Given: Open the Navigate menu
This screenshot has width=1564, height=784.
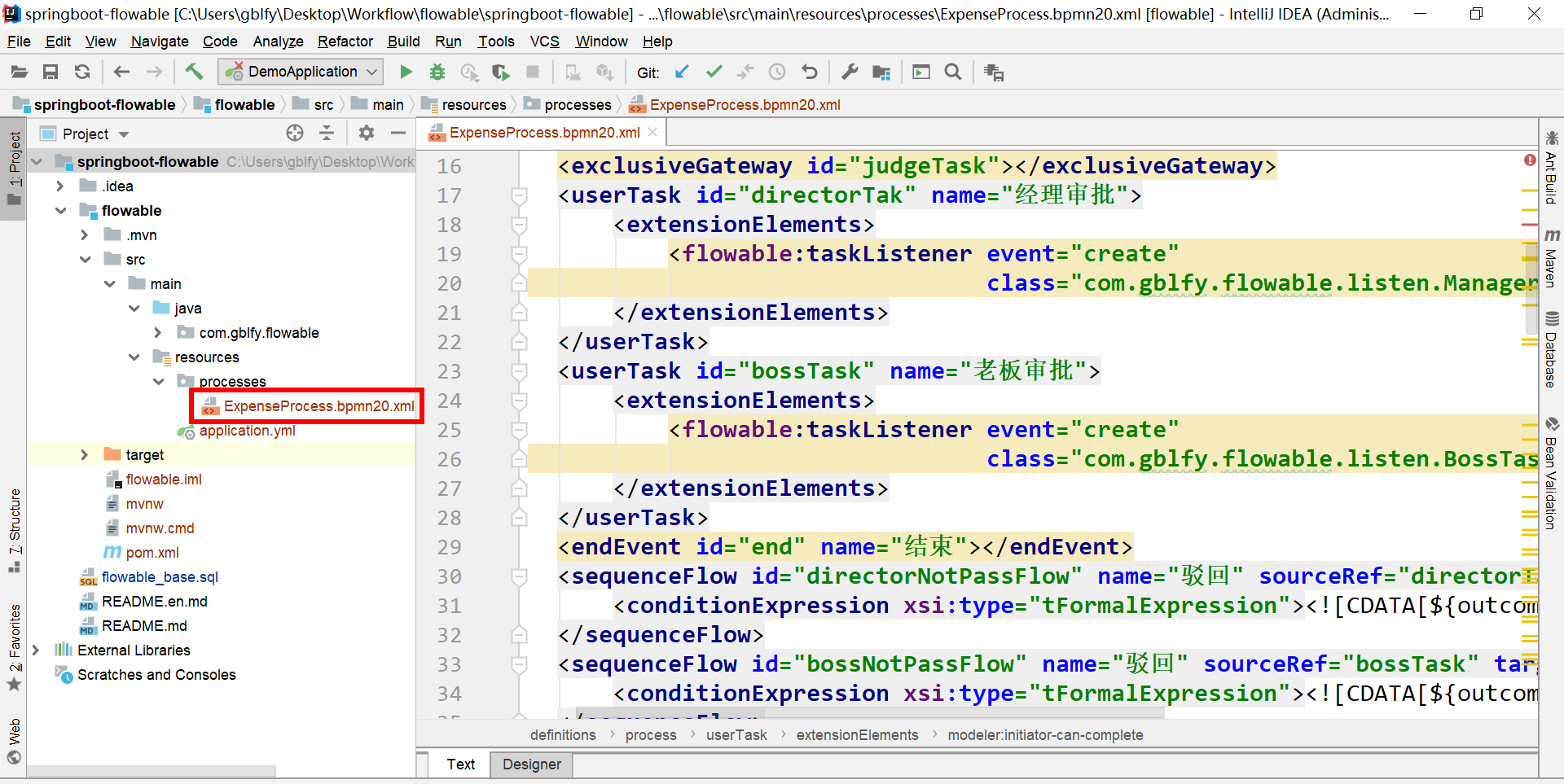Looking at the screenshot, I should pos(160,42).
